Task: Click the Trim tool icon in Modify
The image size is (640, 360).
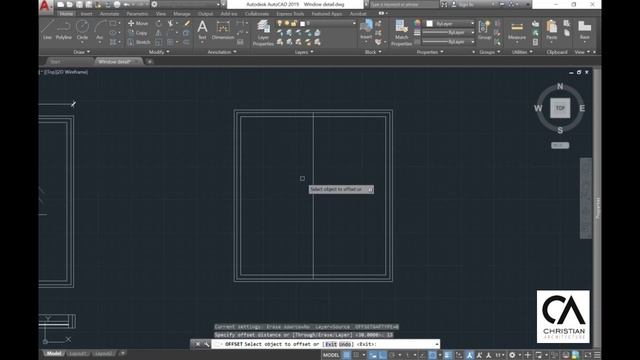Action: [171, 24]
